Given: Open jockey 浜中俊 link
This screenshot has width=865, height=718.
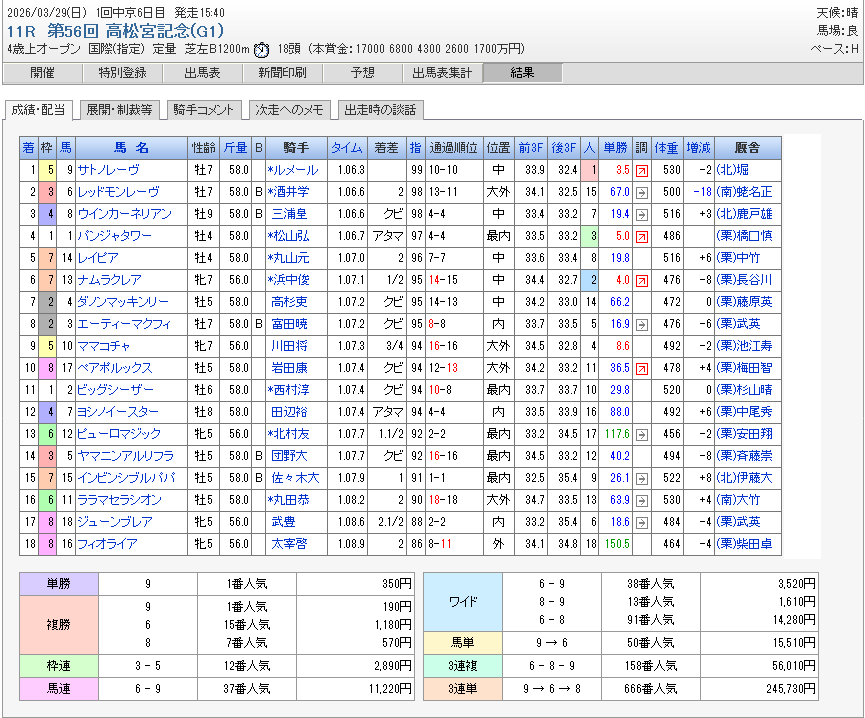Looking at the screenshot, I should [x=292, y=280].
